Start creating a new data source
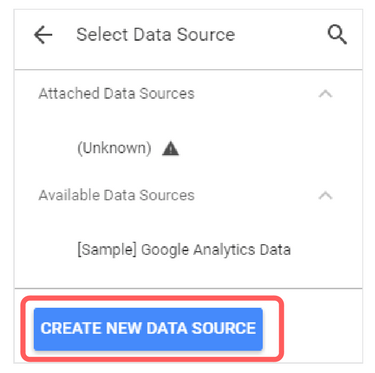375x373 pixels. click(x=148, y=329)
